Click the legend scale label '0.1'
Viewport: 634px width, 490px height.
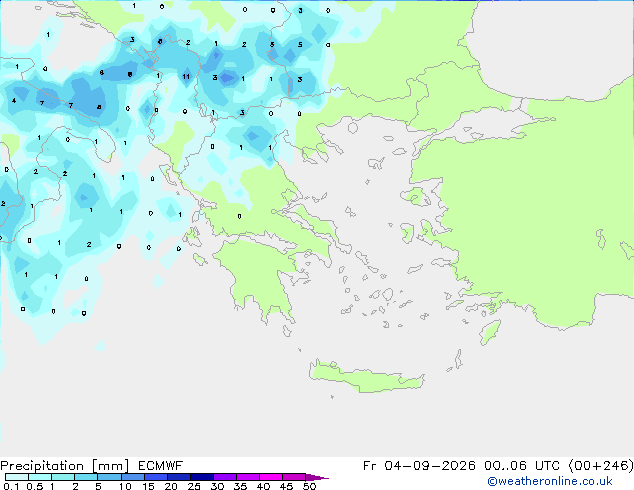coord(11,486)
